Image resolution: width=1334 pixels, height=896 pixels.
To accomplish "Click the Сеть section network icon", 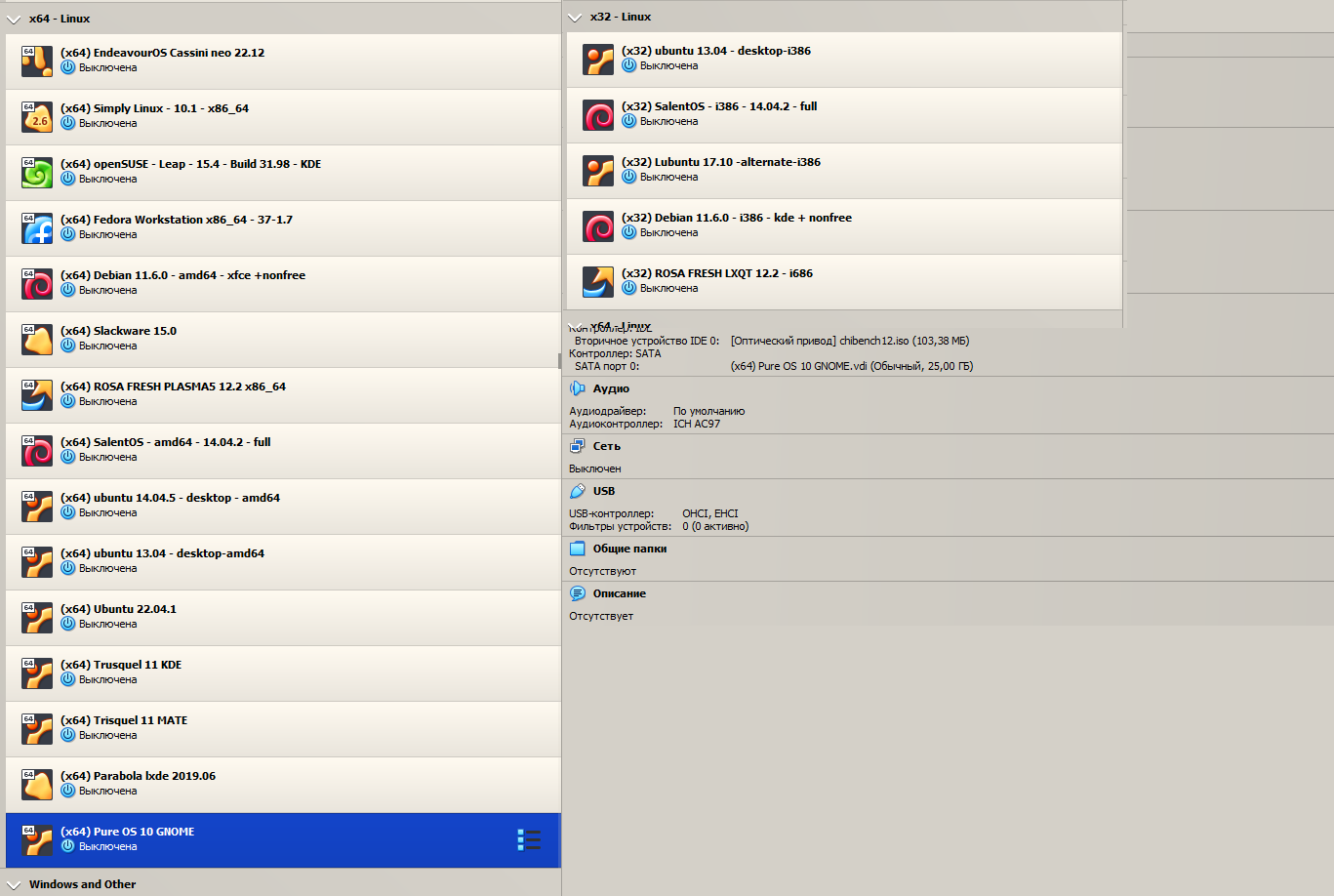I will (578, 446).
